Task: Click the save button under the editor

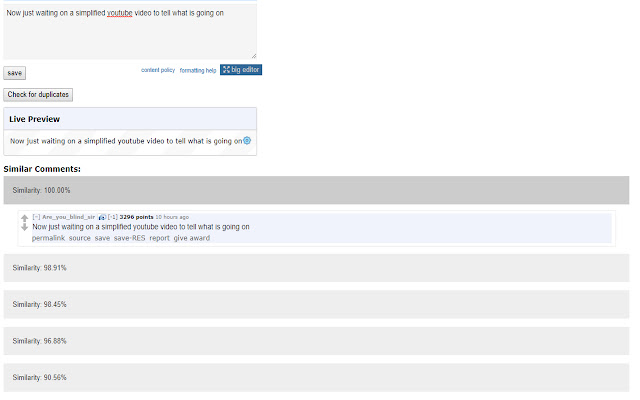Action: point(15,73)
